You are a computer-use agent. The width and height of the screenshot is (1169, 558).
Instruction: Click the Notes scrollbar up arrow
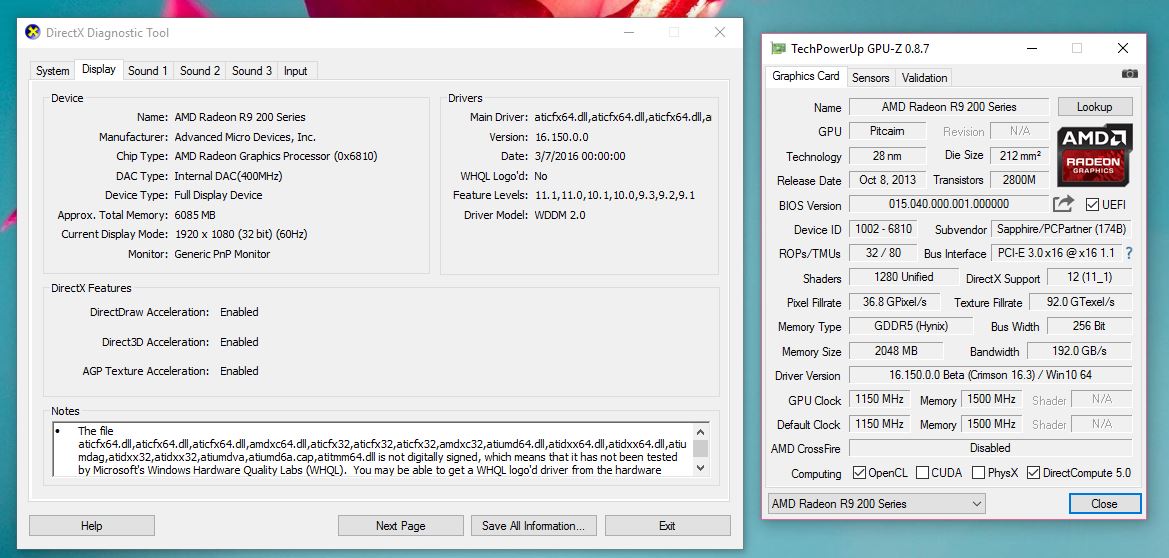coord(700,432)
